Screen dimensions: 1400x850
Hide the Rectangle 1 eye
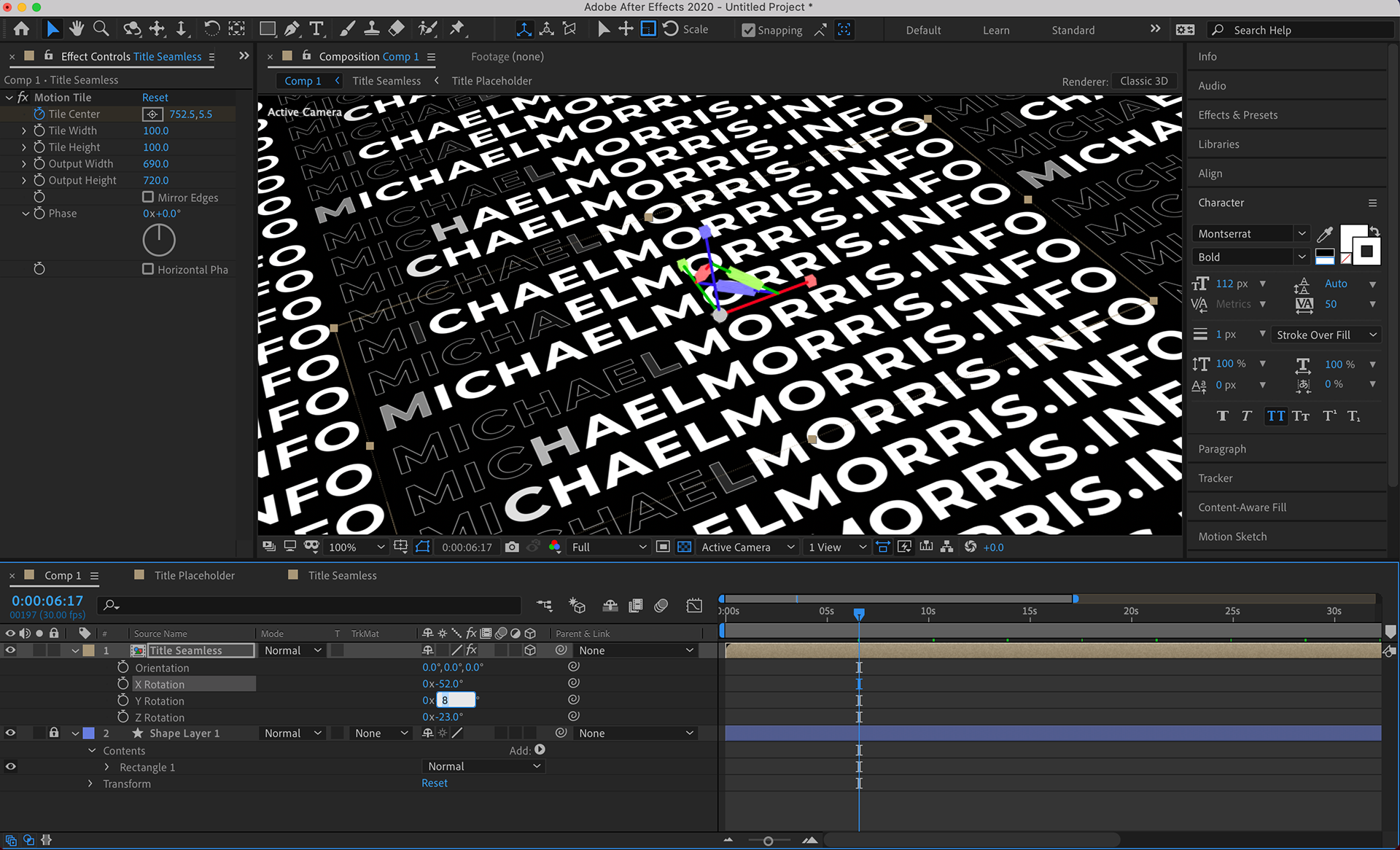[10, 767]
